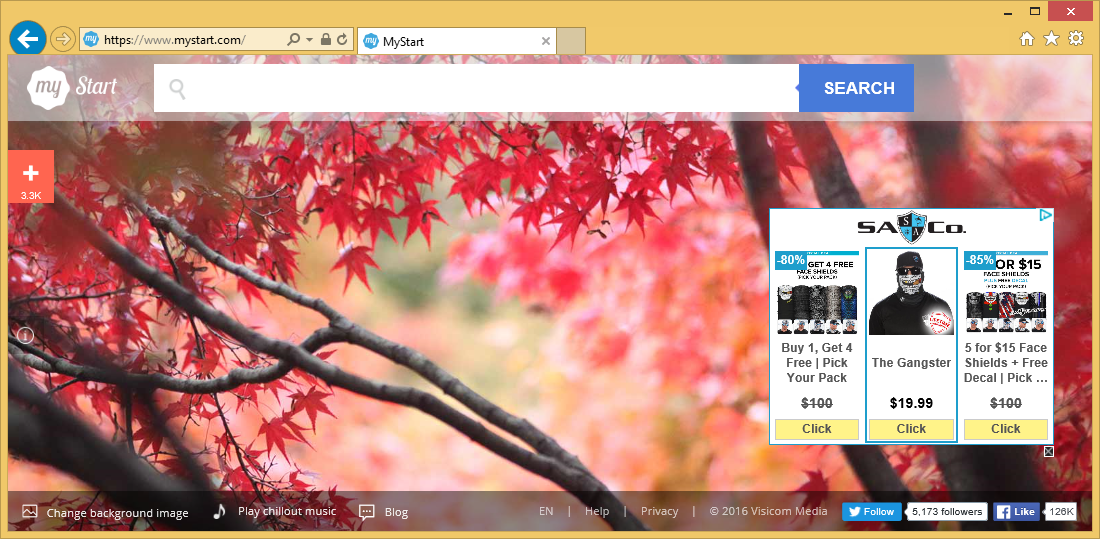
Task: Open the EN language selector
Action: pyautogui.click(x=546, y=512)
